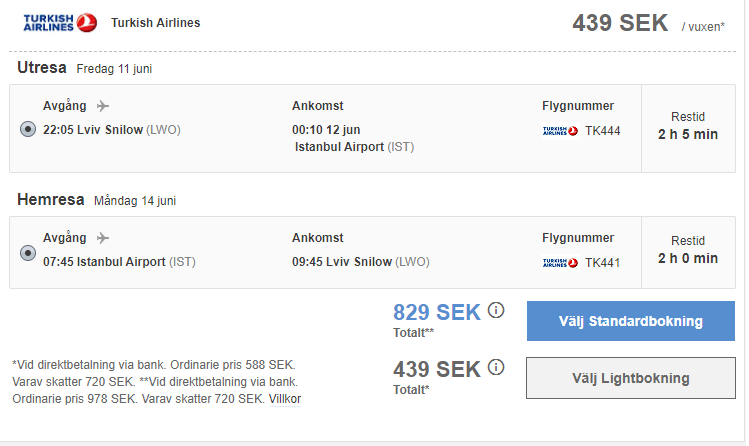Click small airline logo beside TK444

point(560,130)
